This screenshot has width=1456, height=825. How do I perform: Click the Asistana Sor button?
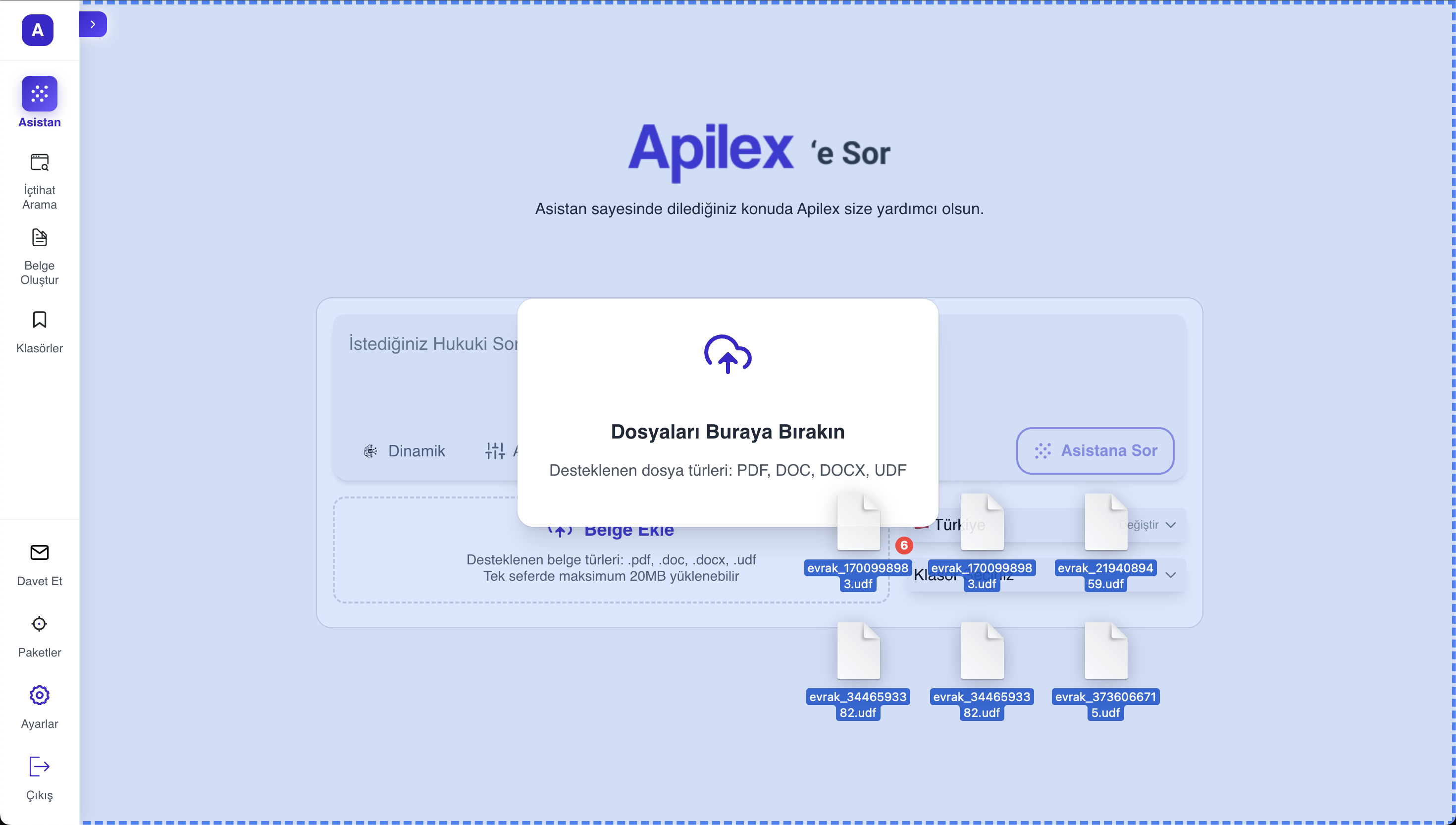(x=1094, y=450)
